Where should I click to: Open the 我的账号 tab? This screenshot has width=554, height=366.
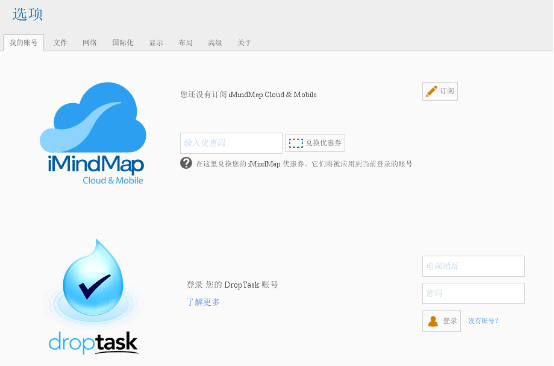[x=23, y=43]
